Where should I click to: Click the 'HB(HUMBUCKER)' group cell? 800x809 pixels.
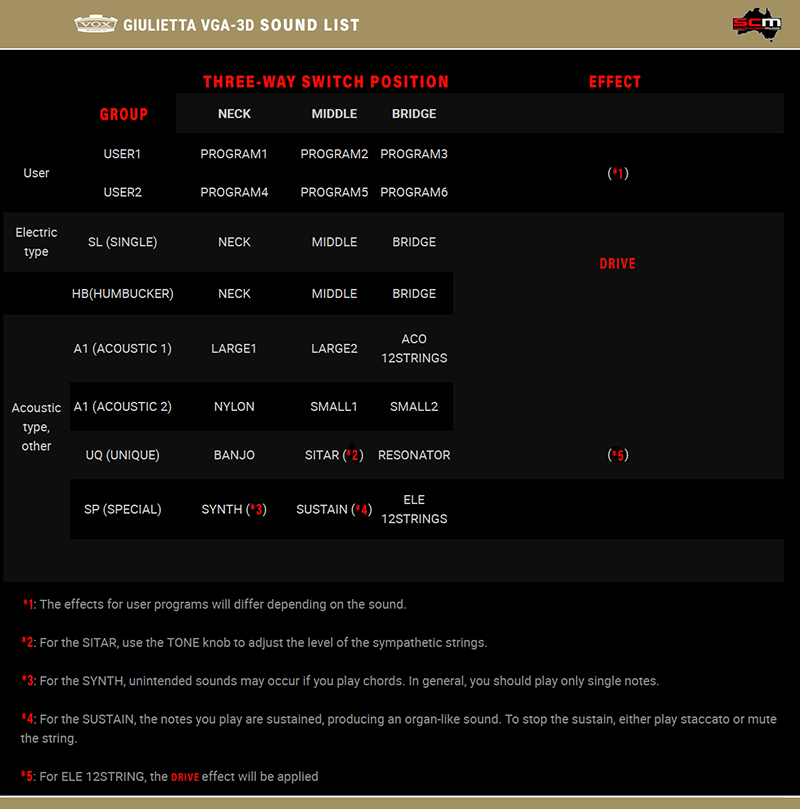123,294
